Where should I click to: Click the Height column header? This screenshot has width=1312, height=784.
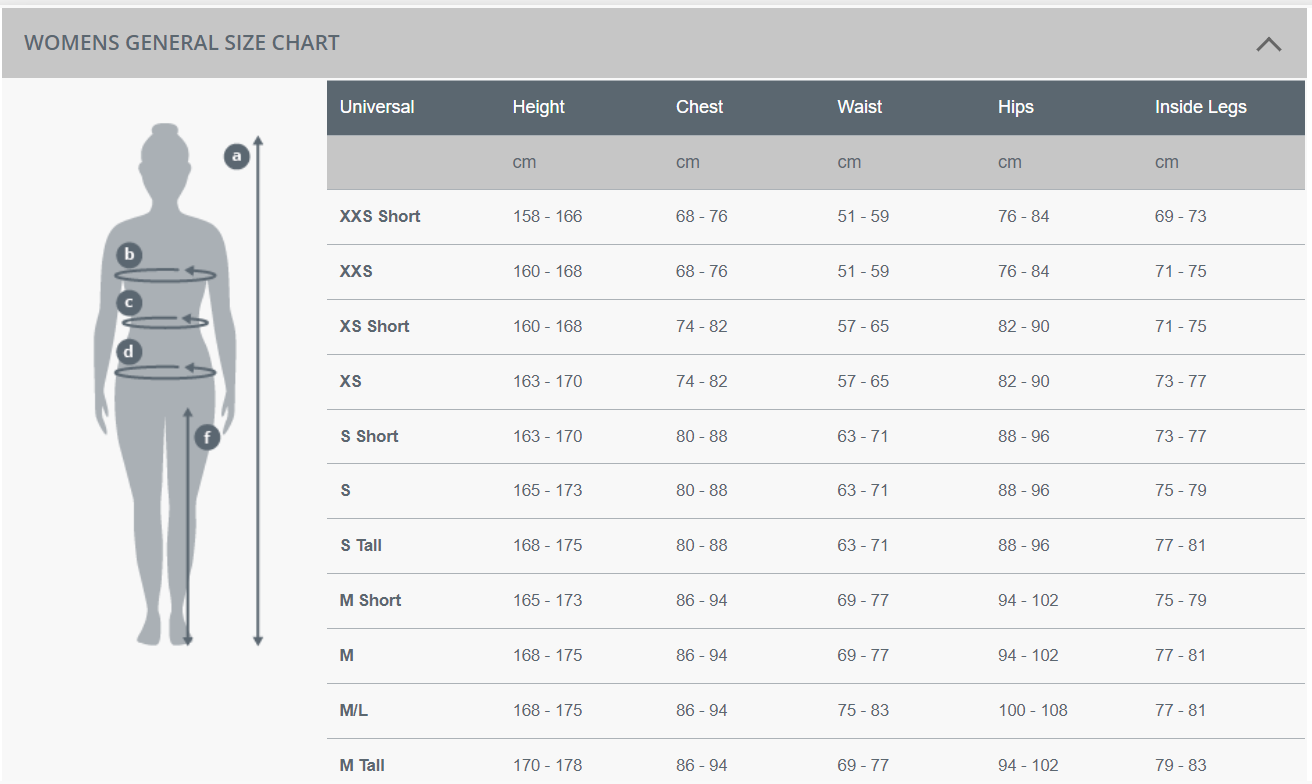539,107
